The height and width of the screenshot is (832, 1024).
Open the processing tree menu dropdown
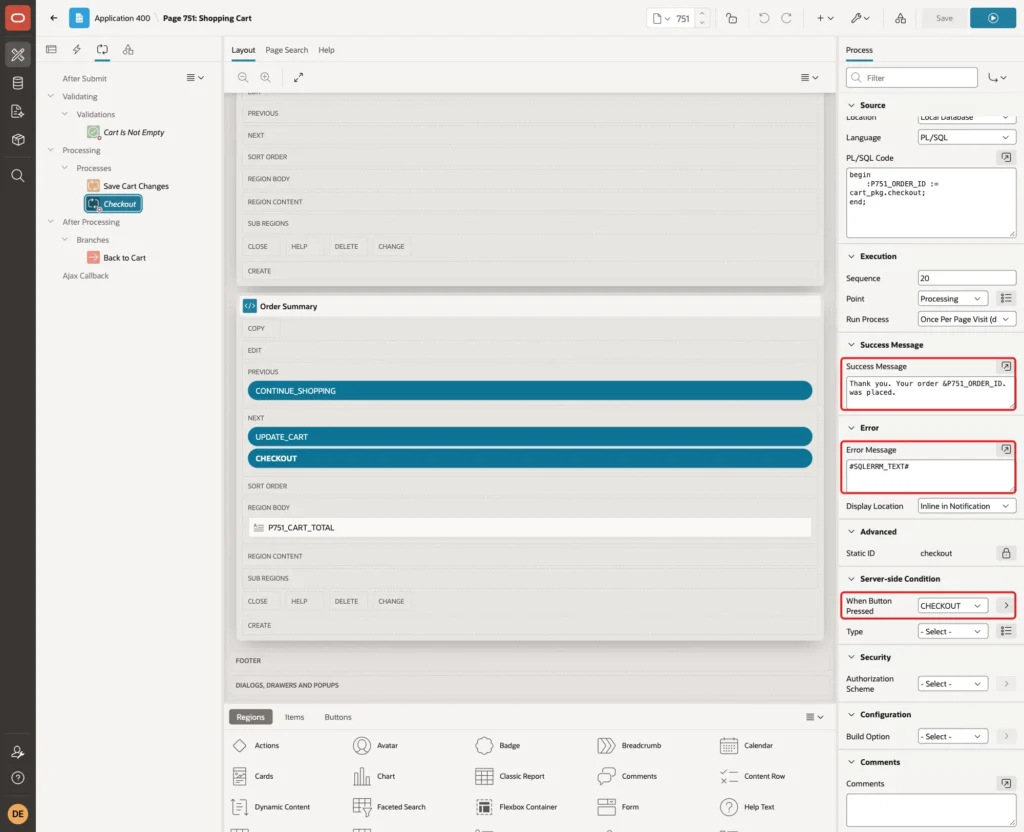[195, 78]
